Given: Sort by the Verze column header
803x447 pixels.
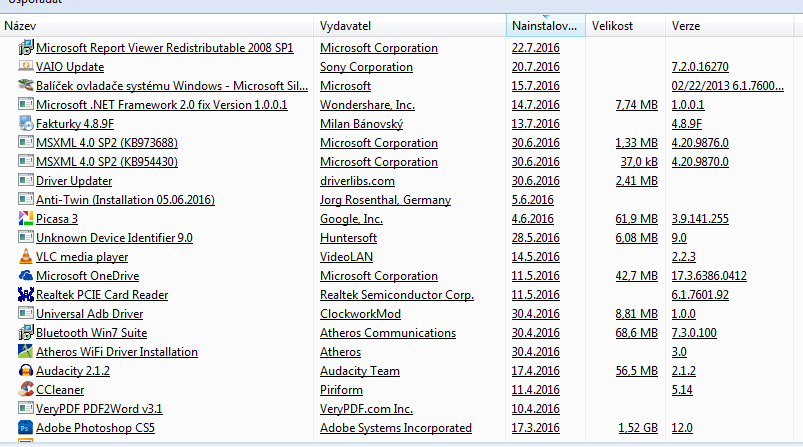Looking at the screenshot, I should point(729,26).
